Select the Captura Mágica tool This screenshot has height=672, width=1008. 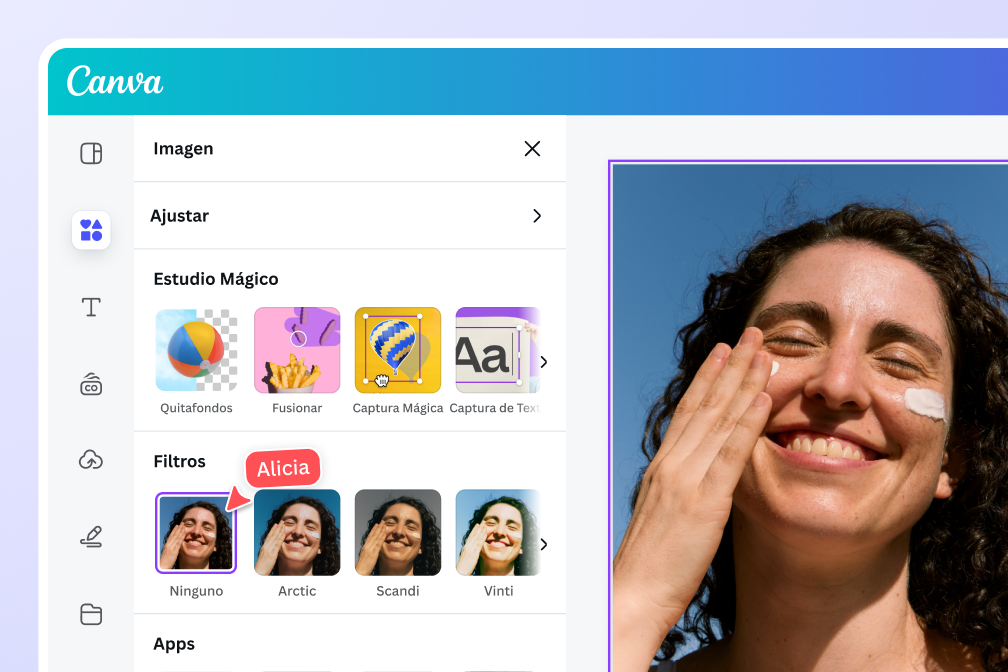[398, 350]
